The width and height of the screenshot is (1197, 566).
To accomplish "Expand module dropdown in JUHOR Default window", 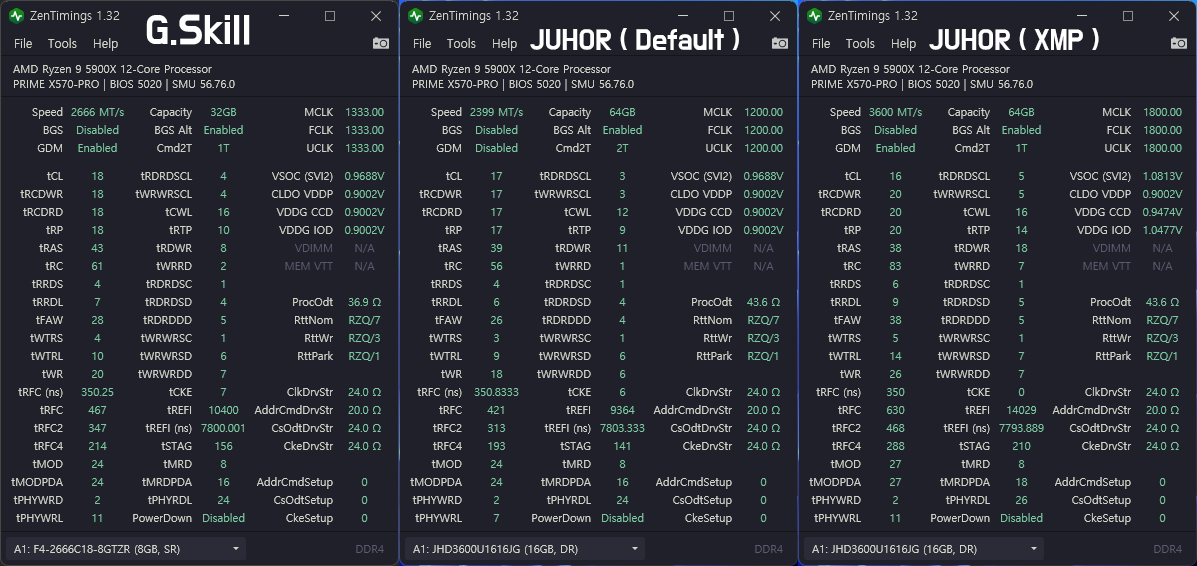I will [524, 548].
